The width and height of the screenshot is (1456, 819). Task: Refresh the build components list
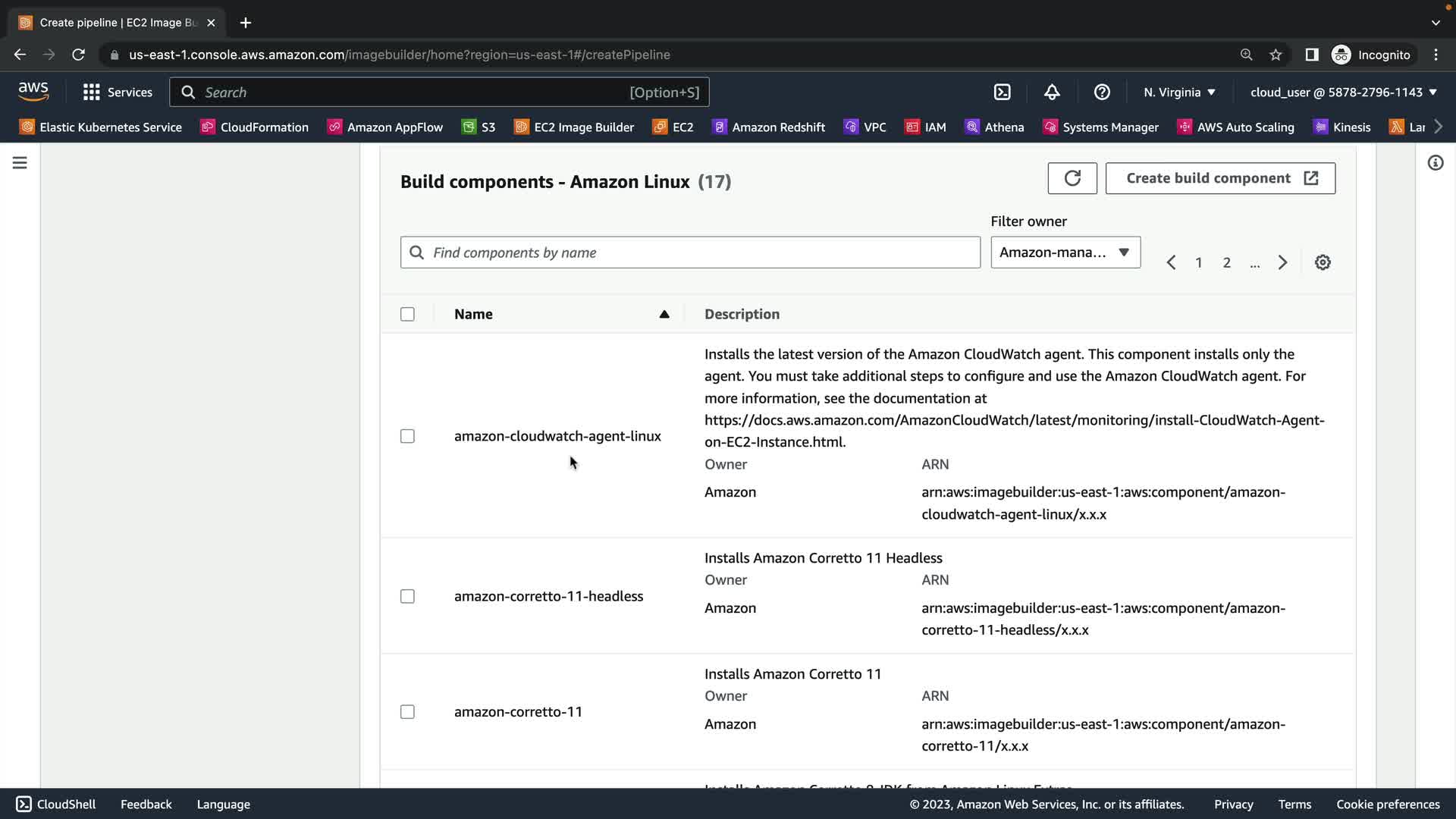1072,178
